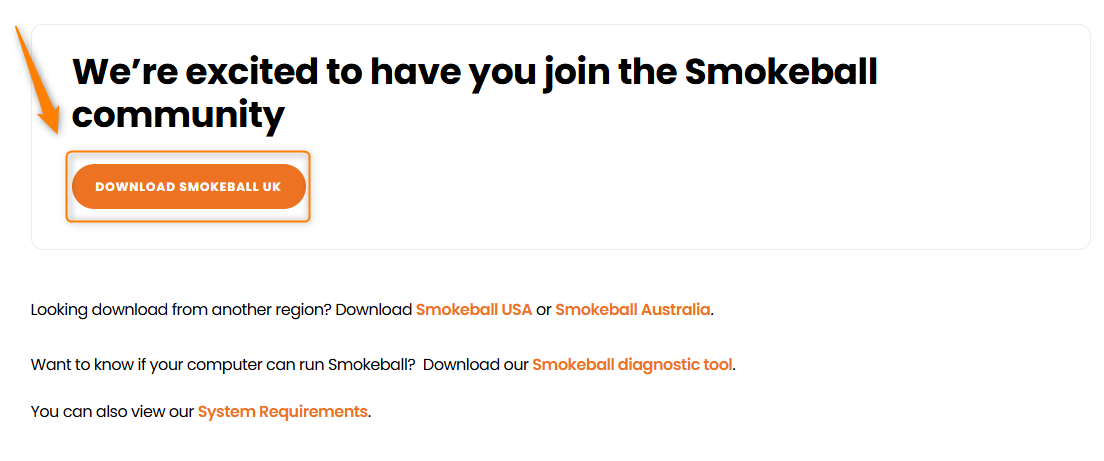Click the word "Smokeball" in the heading

pyautogui.click(x=780, y=73)
